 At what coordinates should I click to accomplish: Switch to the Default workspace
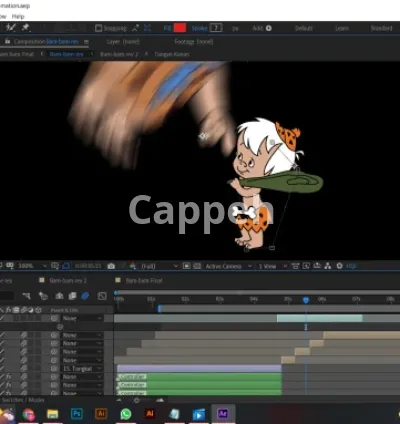point(304,28)
